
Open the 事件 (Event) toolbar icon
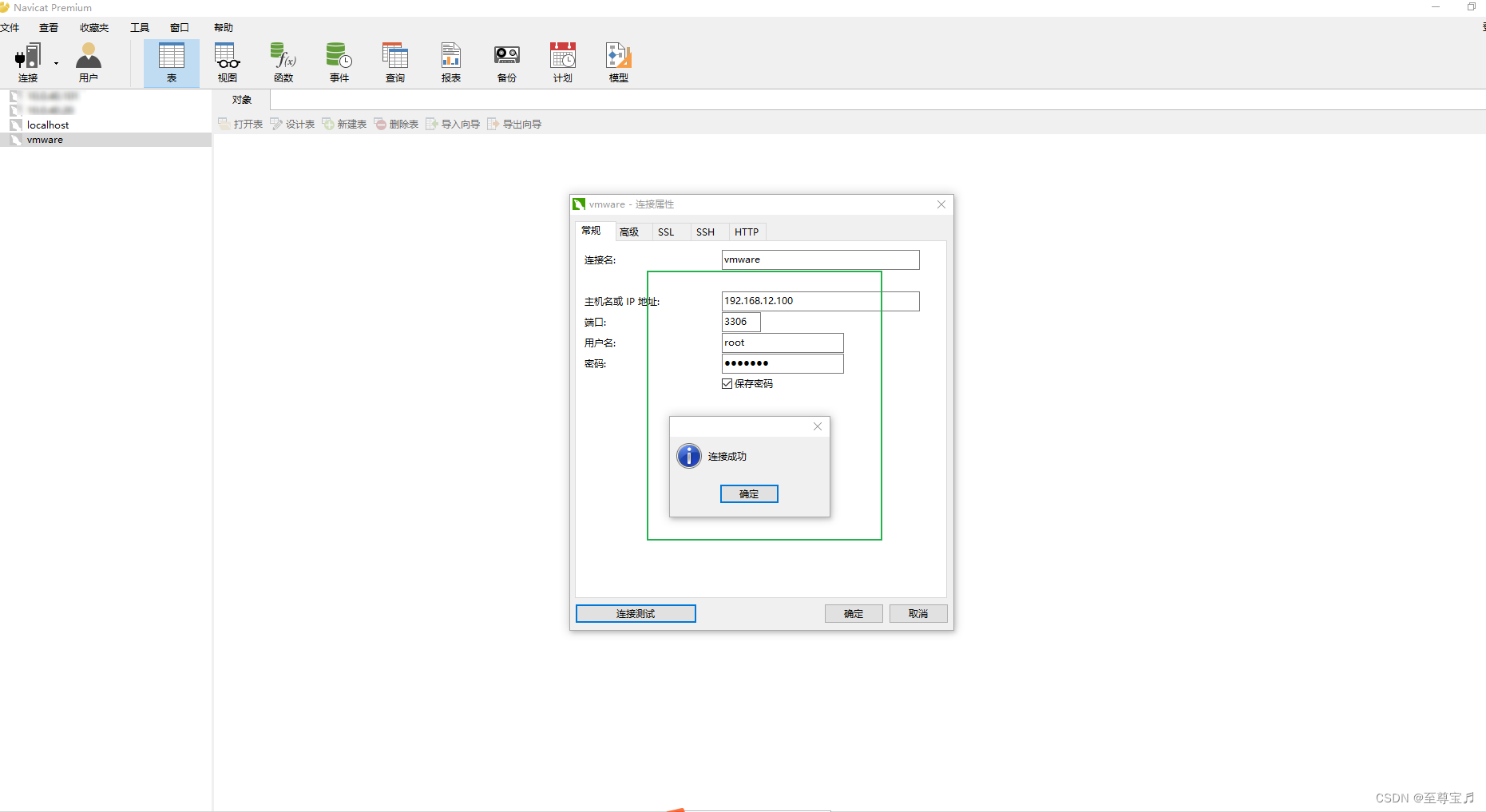339,62
